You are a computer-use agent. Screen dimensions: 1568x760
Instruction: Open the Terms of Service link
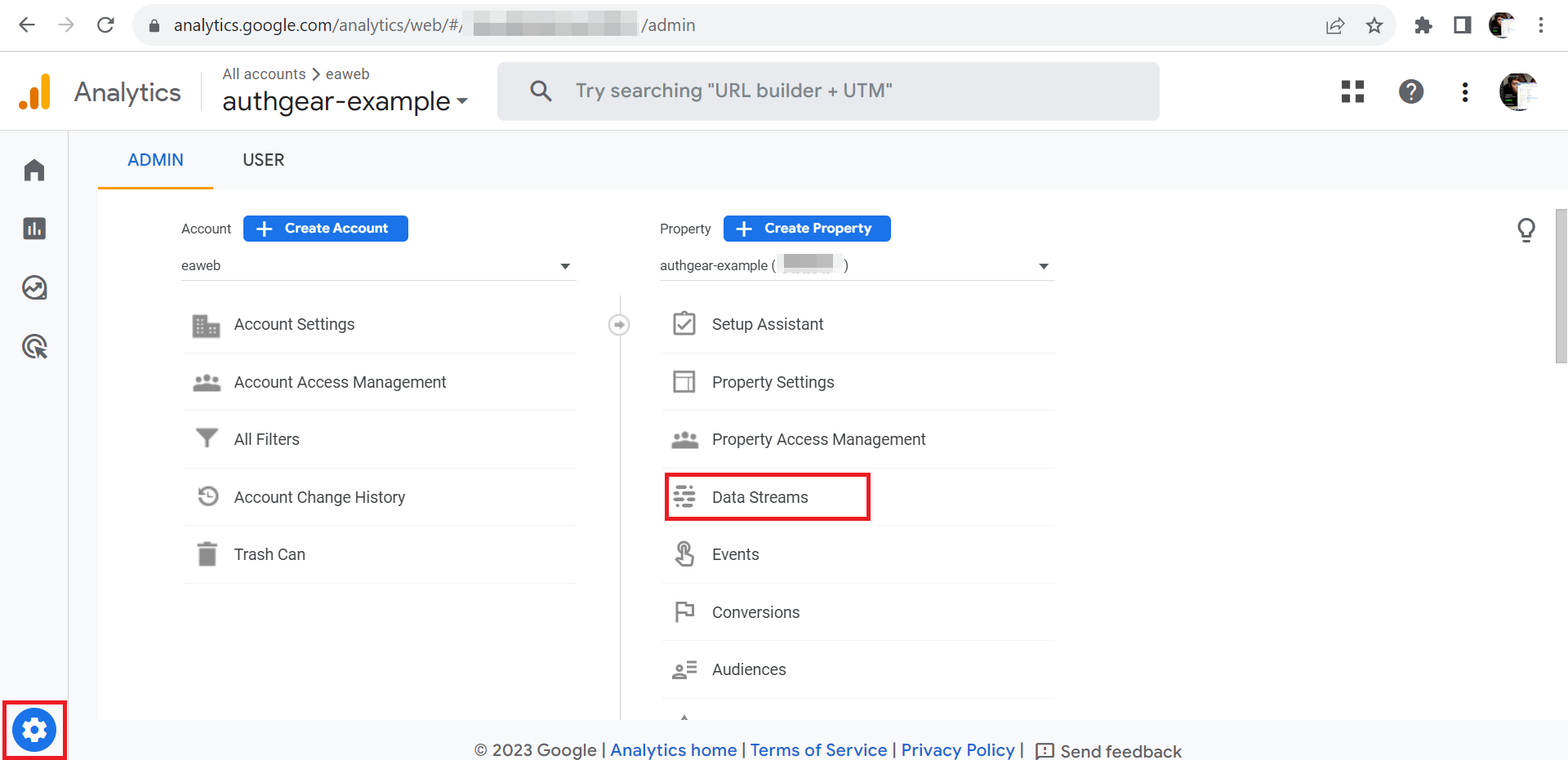click(x=818, y=750)
